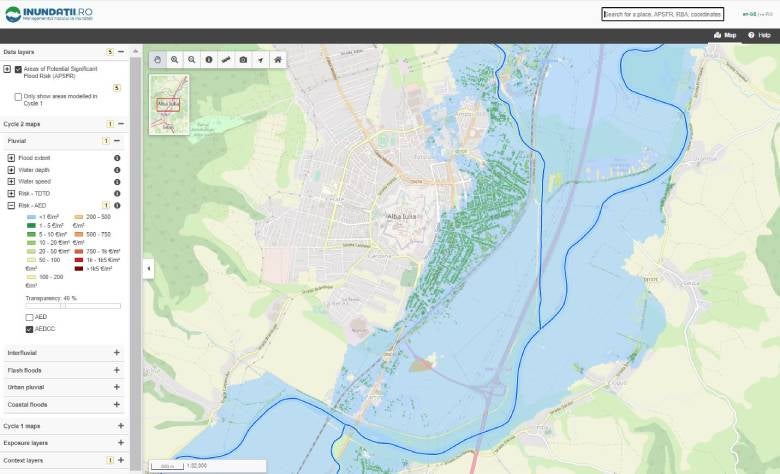Activate the zoom in tool
The height and width of the screenshot is (474, 780).
pyautogui.click(x=175, y=60)
